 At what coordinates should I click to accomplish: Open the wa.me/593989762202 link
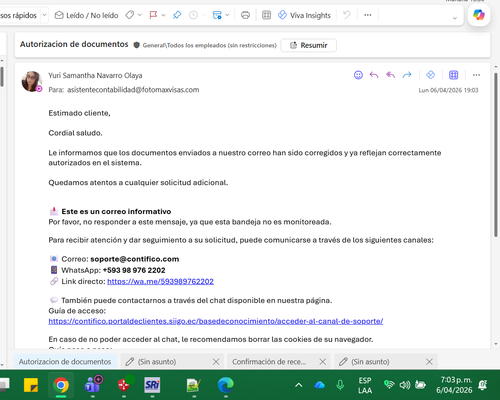[160, 281]
